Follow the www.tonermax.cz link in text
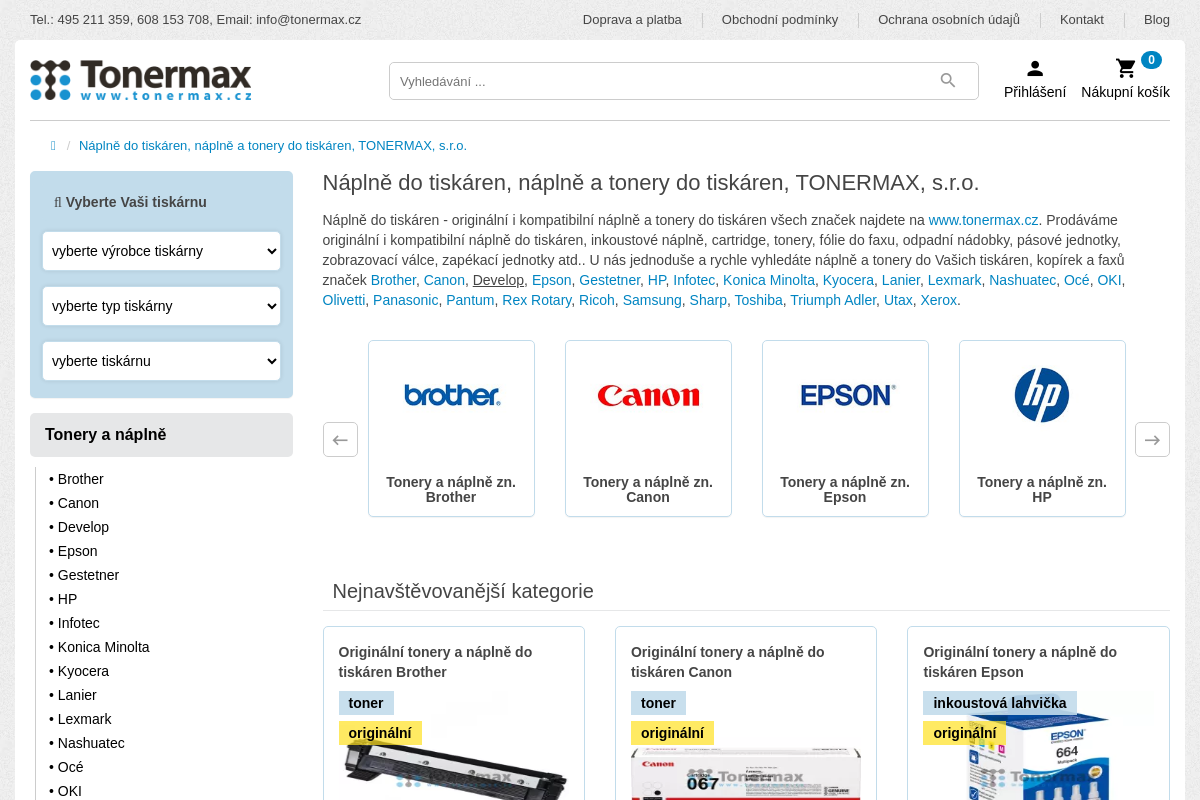1200x800 pixels. [984, 220]
